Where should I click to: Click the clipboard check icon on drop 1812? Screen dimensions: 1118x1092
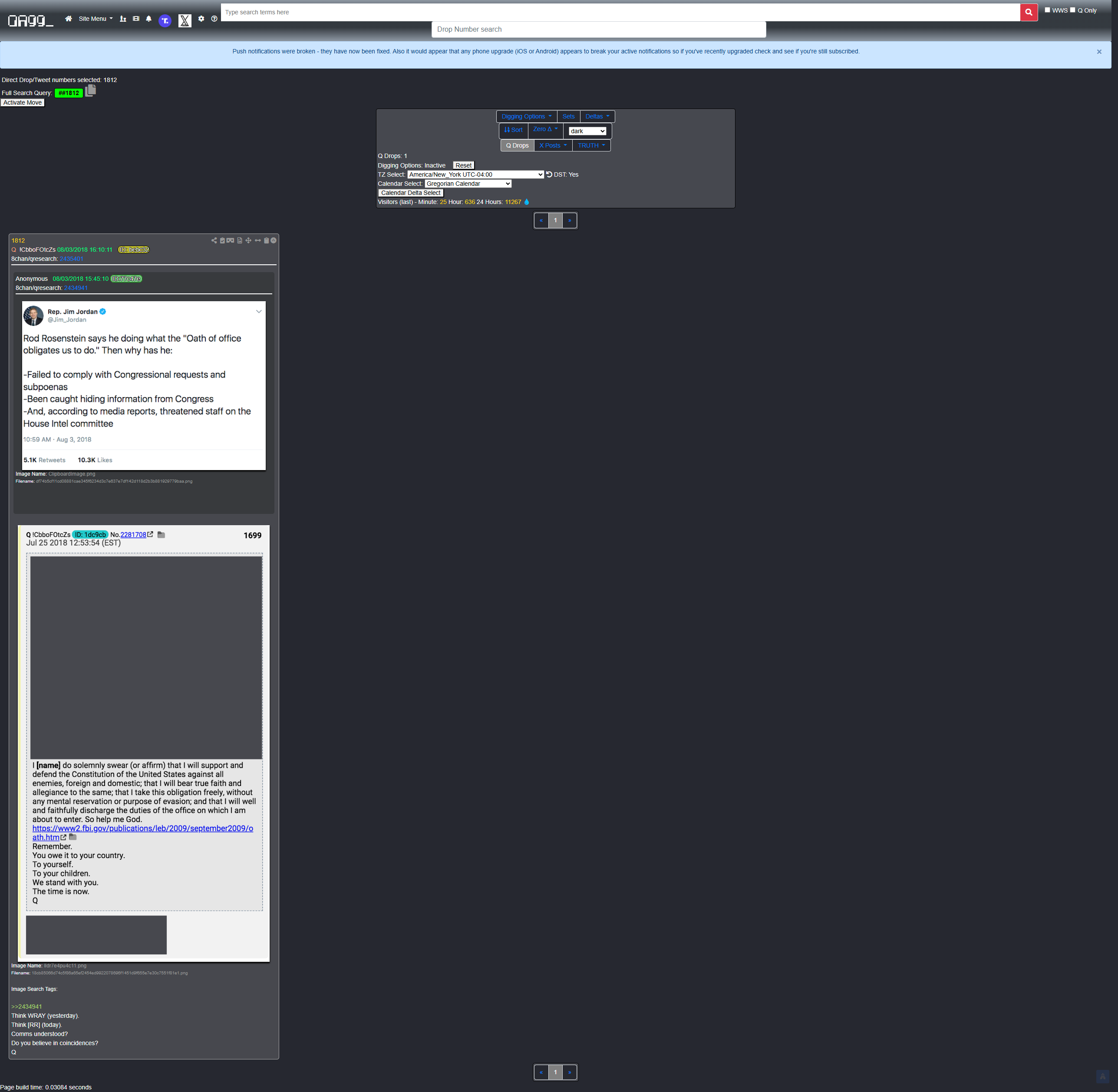(x=223, y=240)
